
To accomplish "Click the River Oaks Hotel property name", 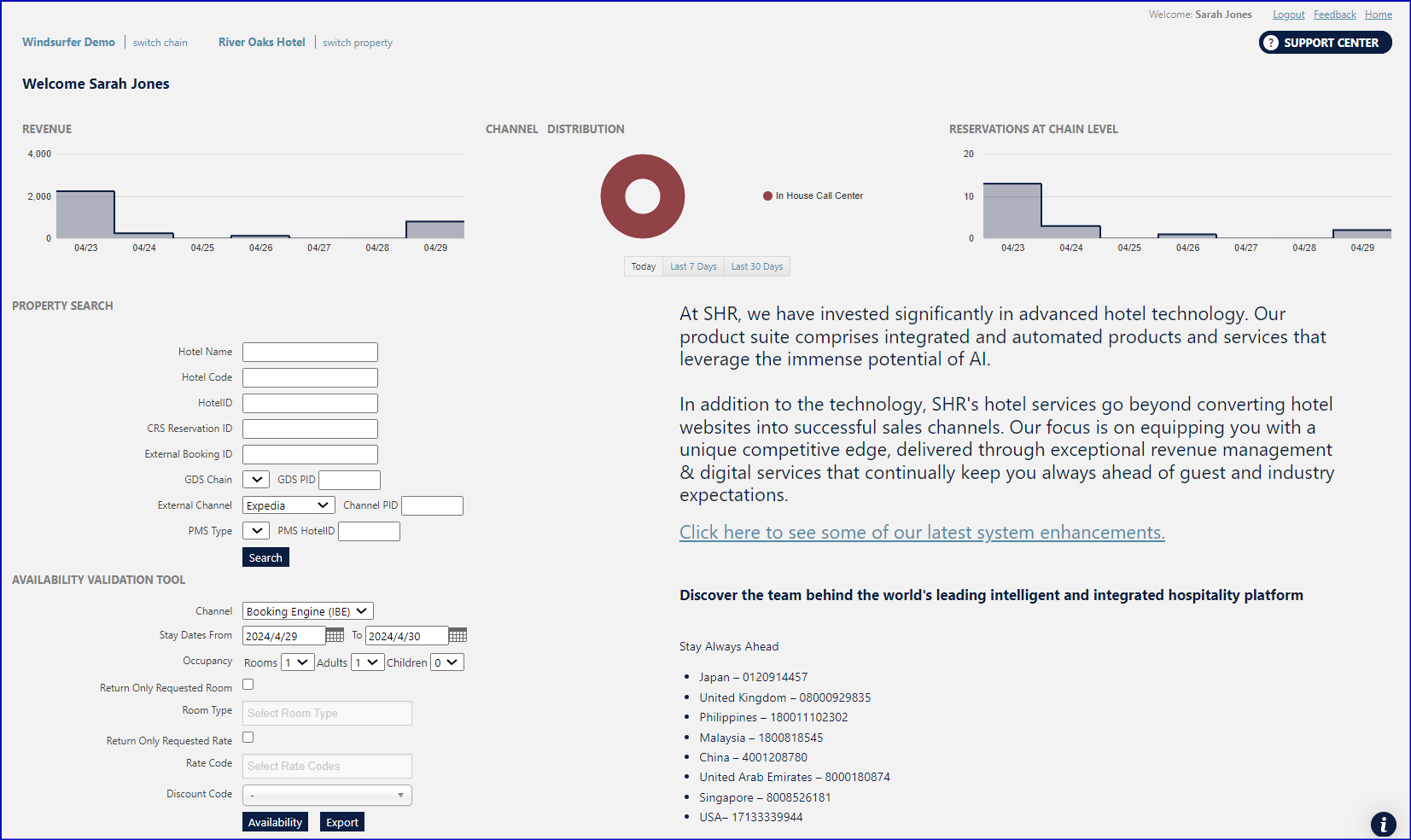I will coord(262,42).
